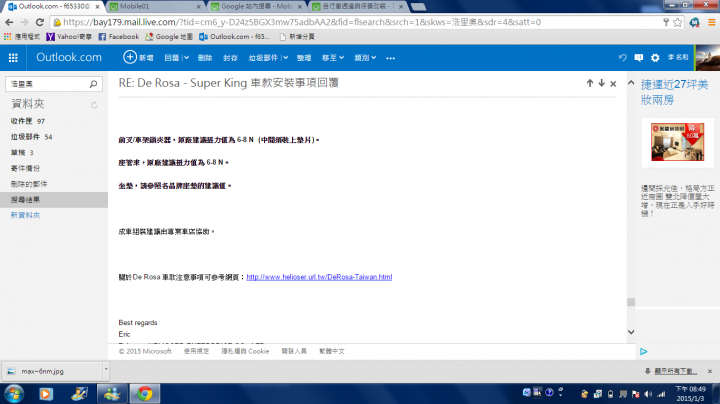This screenshot has height=404, width=720.
Task: Click Archive (封存) in the Outlook toolbar
Action: tap(231, 58)
